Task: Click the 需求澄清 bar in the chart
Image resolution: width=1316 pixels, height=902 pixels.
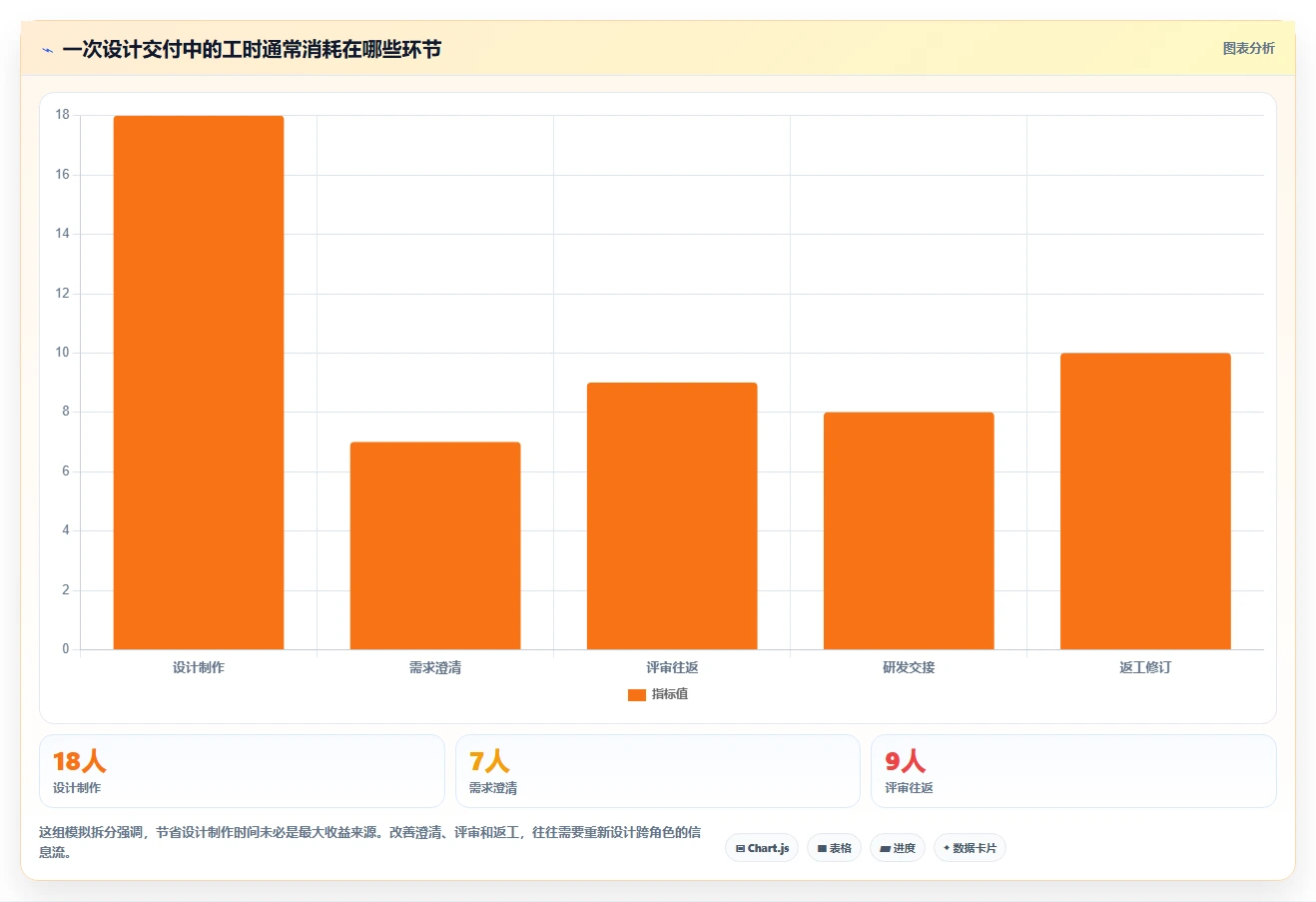Action: pyautogui.click(x=435, y=545)
